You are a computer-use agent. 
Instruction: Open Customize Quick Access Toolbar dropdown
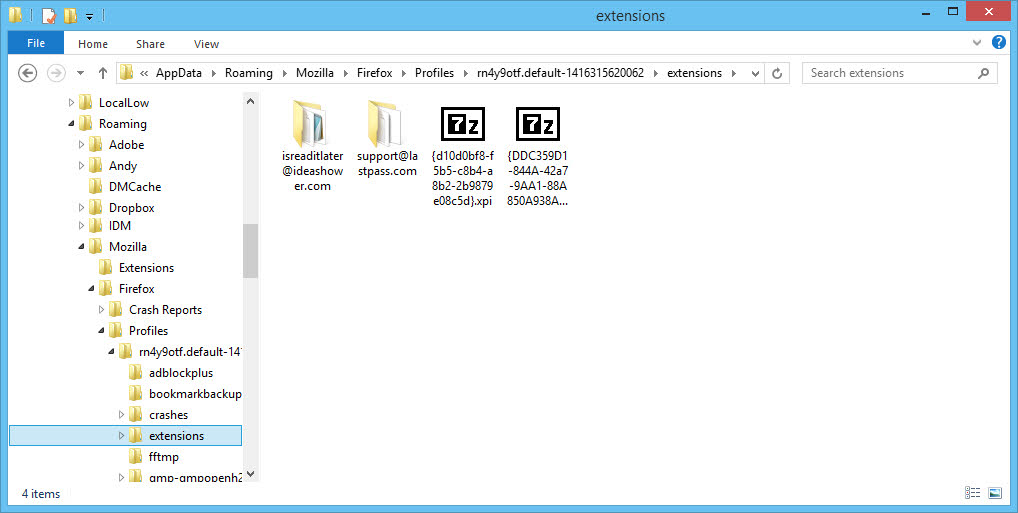point(90,15)
